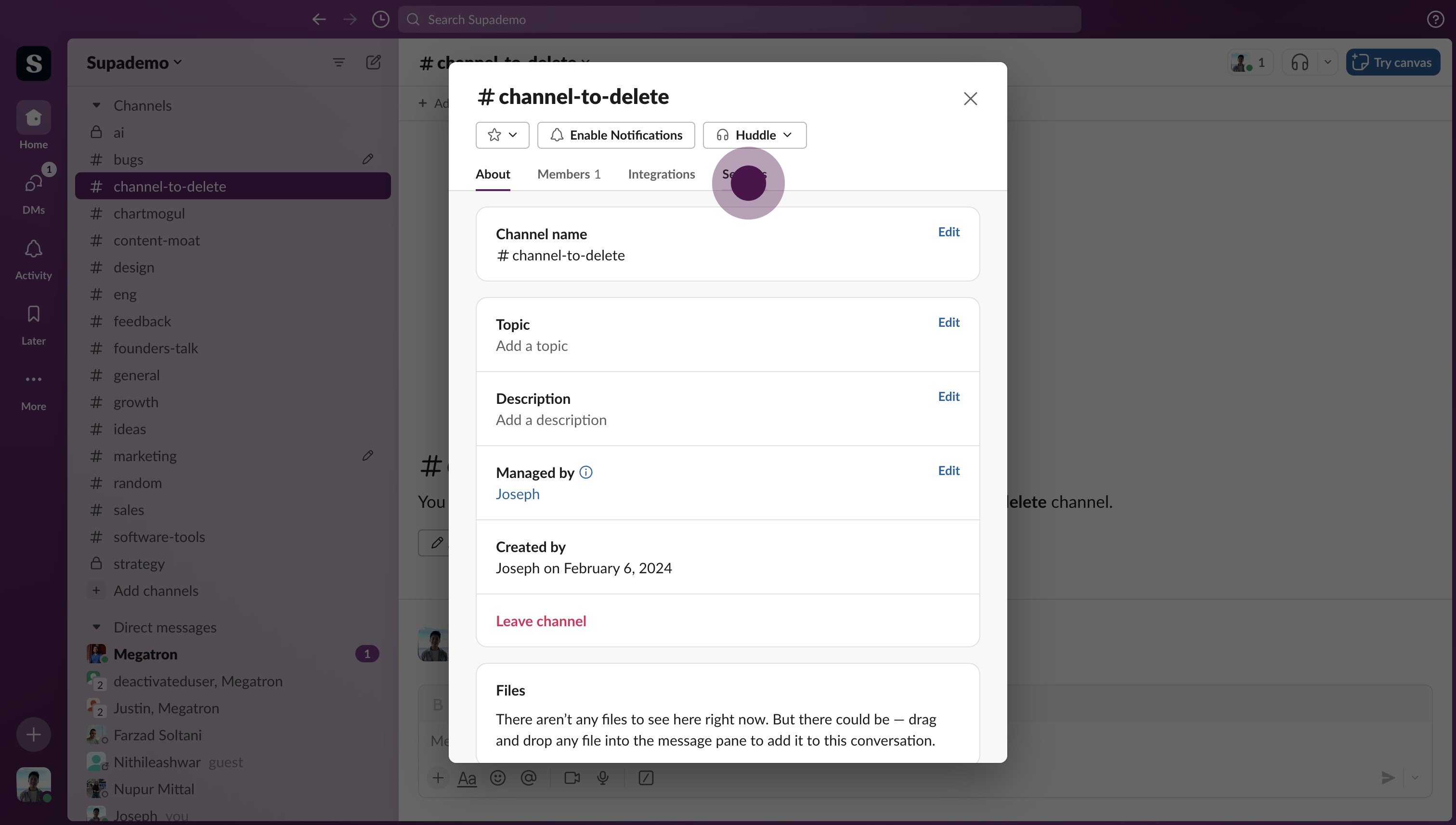Open the Farzad Soltani direct message
Screen dimensions: 1456x825
[233, 735]
